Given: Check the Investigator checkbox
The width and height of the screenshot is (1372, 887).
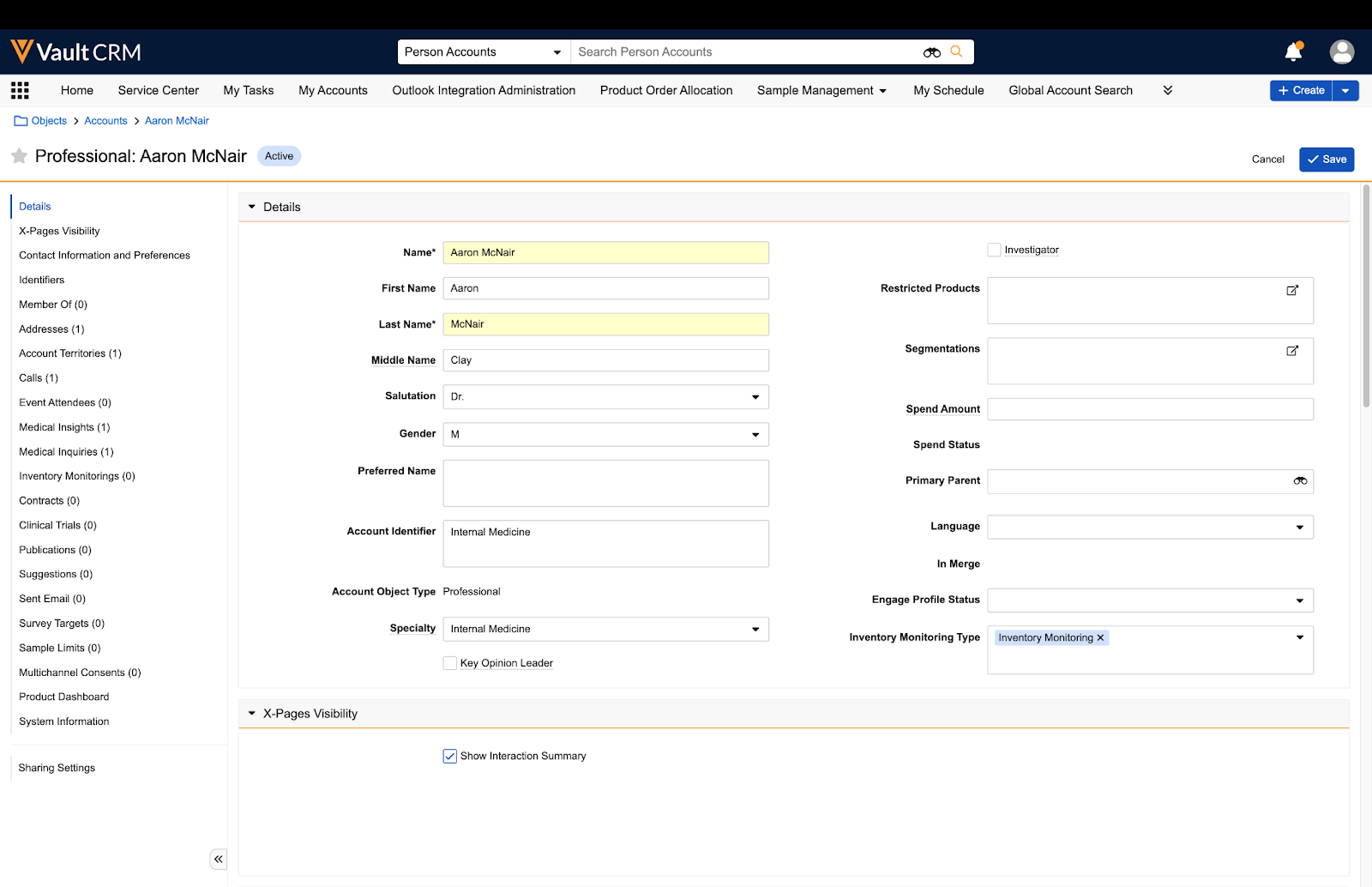Looking at the screenshot, I should click(994, 250).
